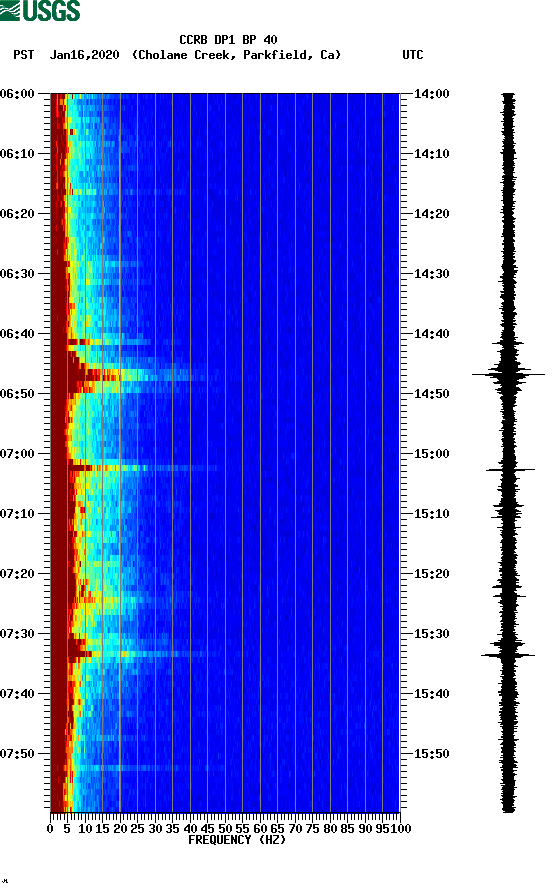
Task: Click the seismogram spike near 15:33
Action: point(508,655)
